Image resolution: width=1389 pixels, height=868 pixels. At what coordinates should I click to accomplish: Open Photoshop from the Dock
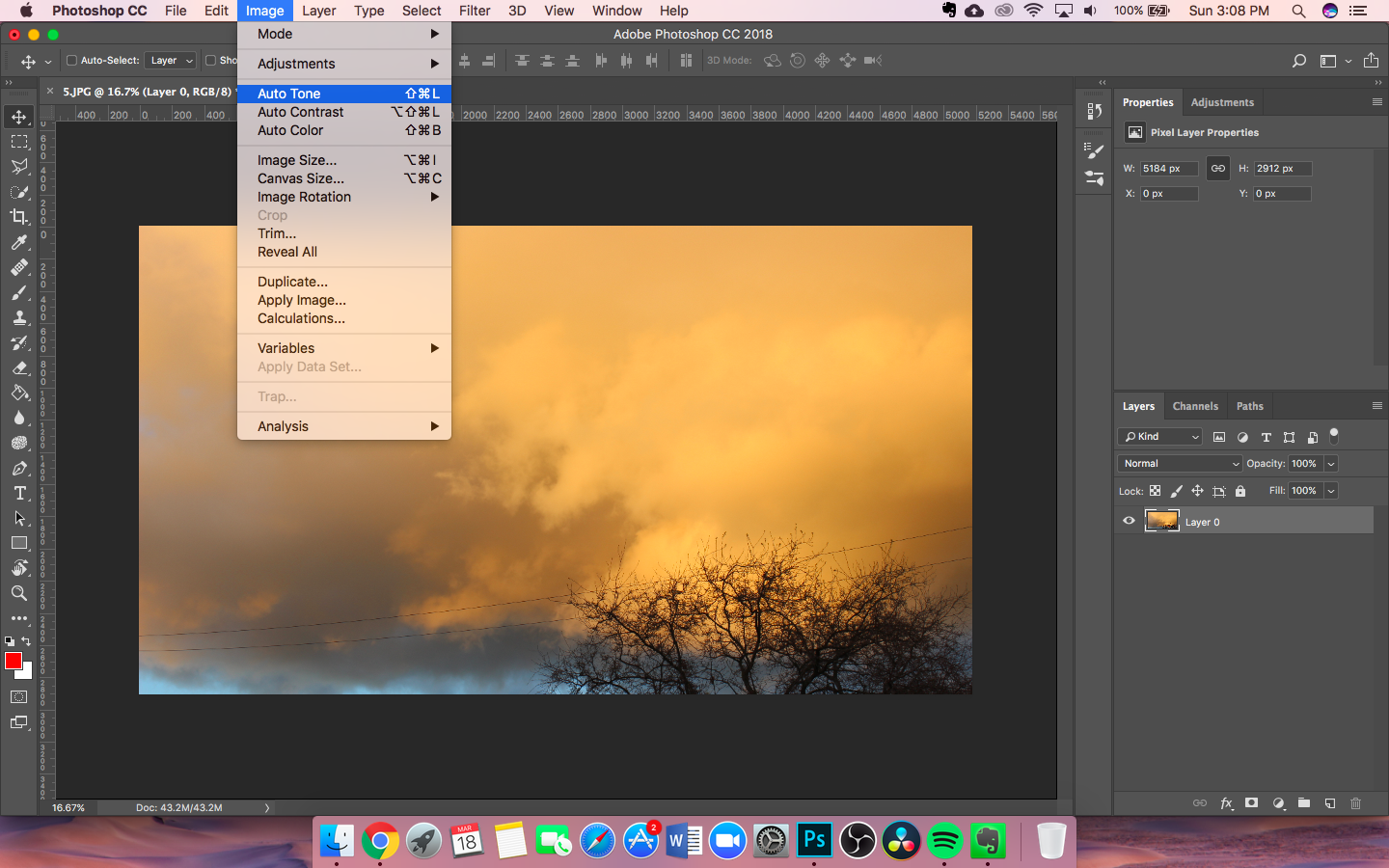814,840
